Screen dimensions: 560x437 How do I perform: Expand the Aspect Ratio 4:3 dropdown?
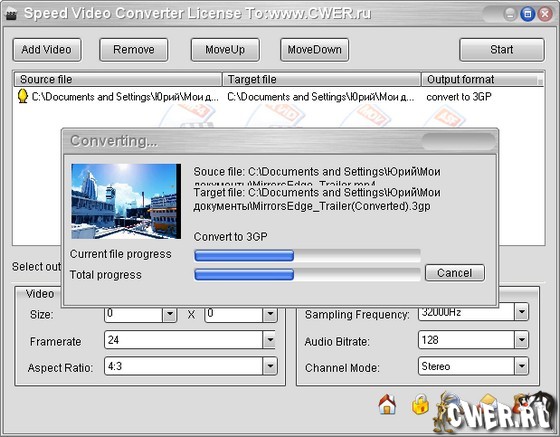point(270,366)
